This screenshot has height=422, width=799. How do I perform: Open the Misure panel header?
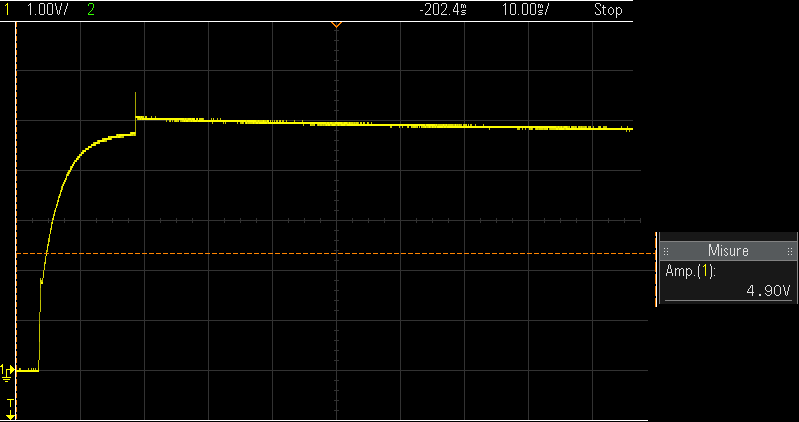tap(728, 251)
